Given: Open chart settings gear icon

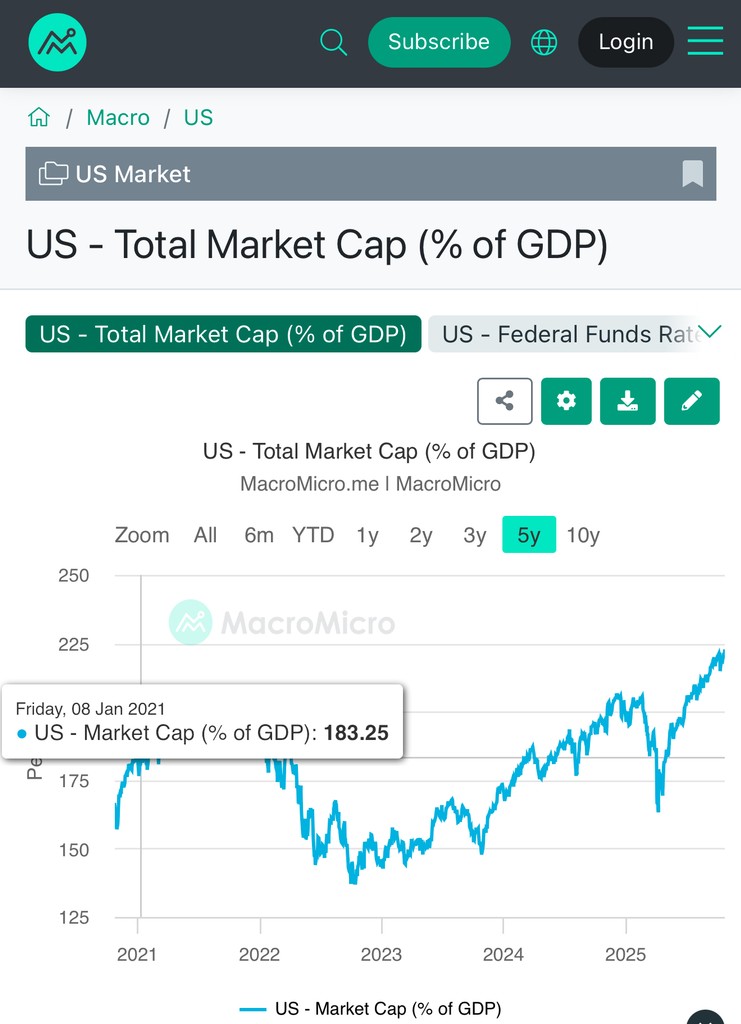Looking at the screenshot, I should pyautogui.click(x=566, y=401).
